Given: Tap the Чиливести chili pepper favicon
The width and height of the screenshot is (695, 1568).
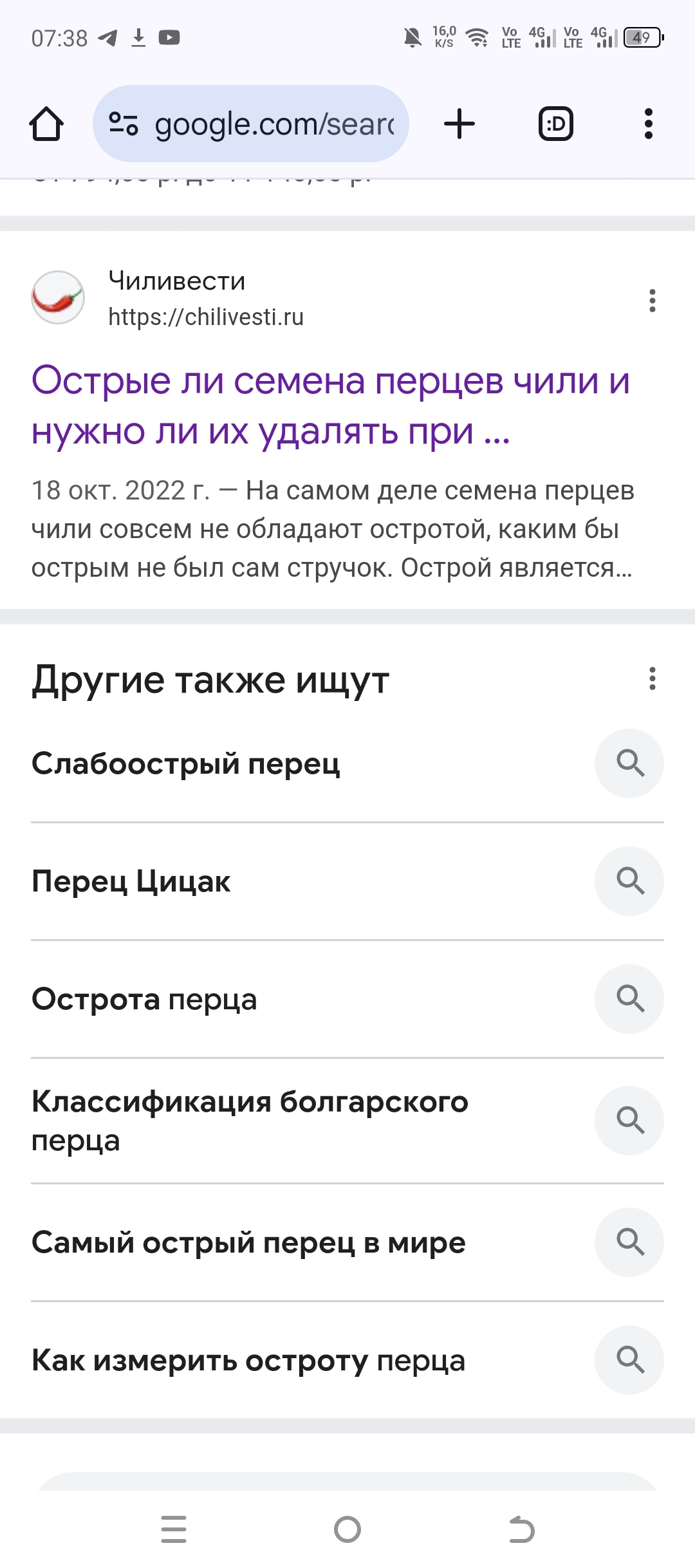Looking at the screenshot, I should (58, 297).
